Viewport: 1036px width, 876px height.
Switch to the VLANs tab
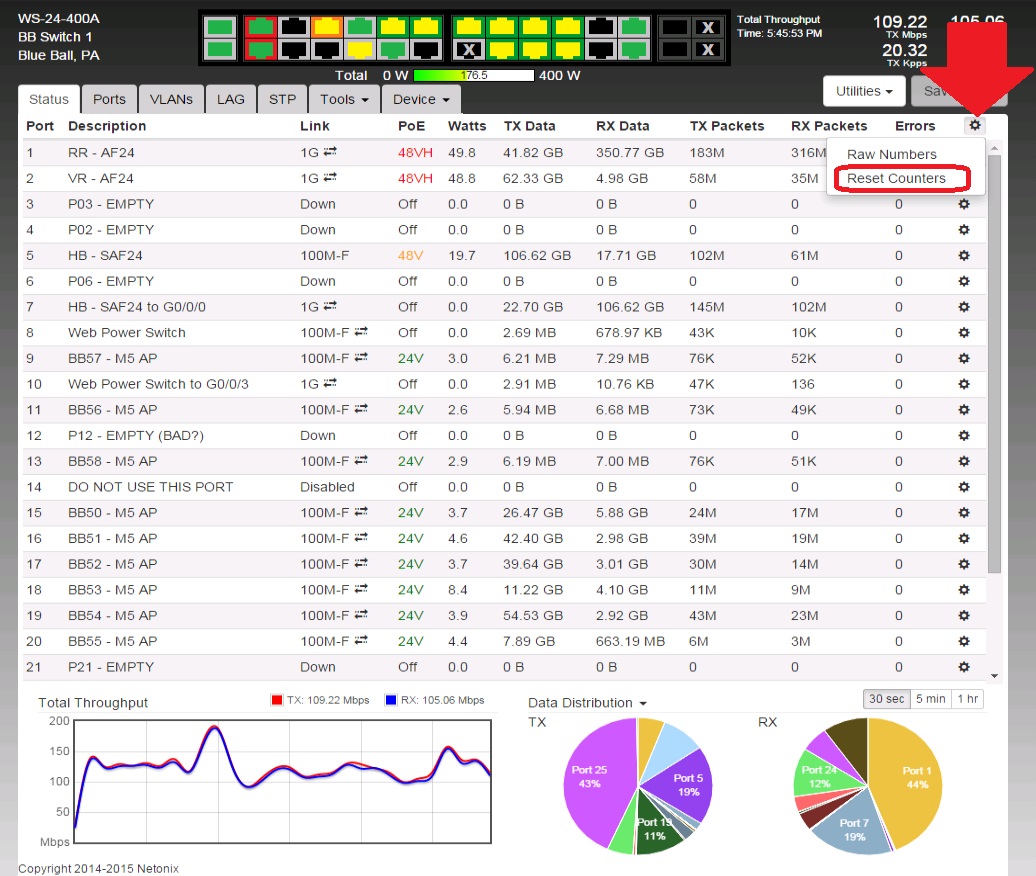tap(171, 99)
